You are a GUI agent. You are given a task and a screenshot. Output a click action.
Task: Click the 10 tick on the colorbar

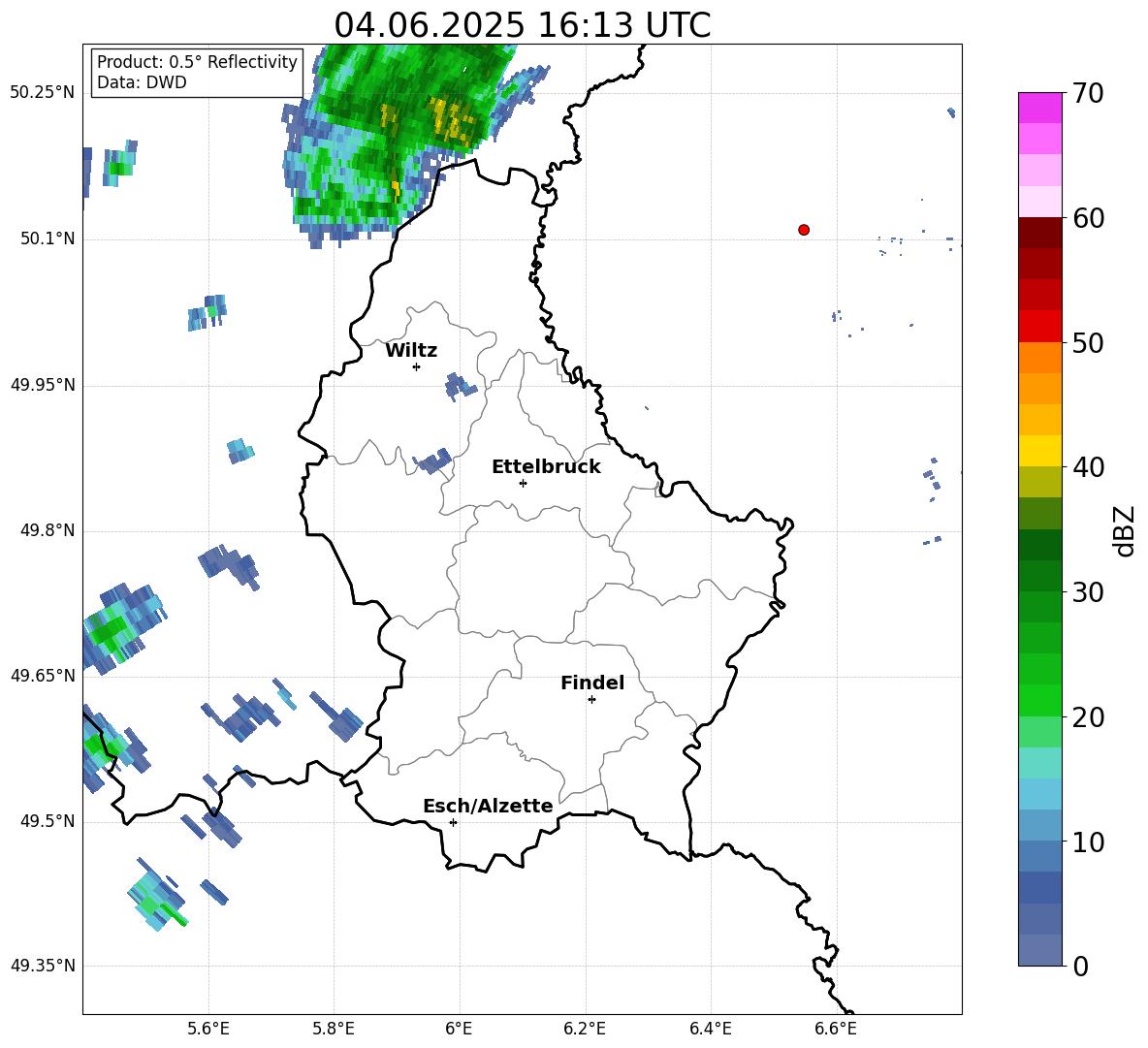[1088, 842]
